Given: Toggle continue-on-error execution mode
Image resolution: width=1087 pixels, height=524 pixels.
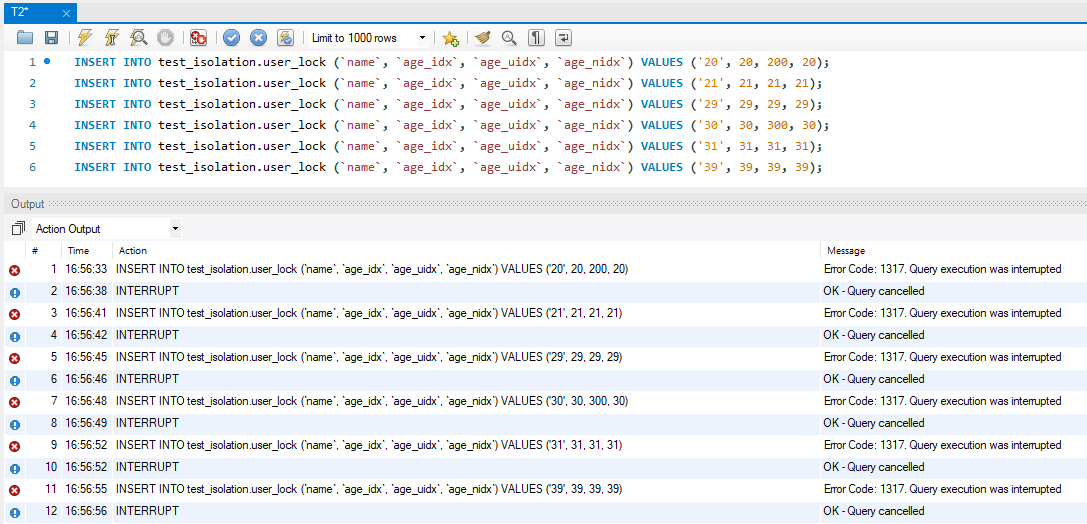Looking at the screenshot, I should [198, 37].
